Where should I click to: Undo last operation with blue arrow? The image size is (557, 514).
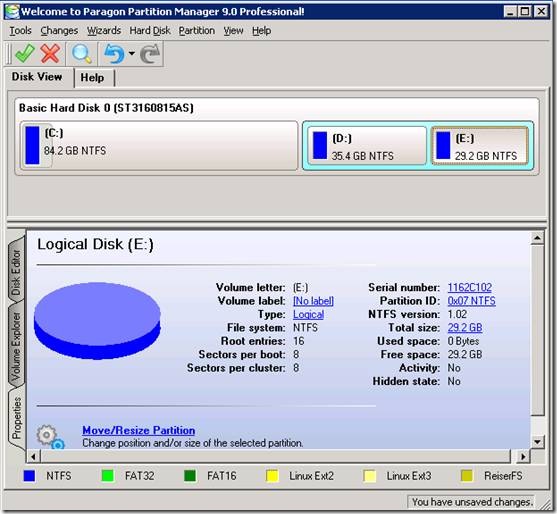point(114,54)
